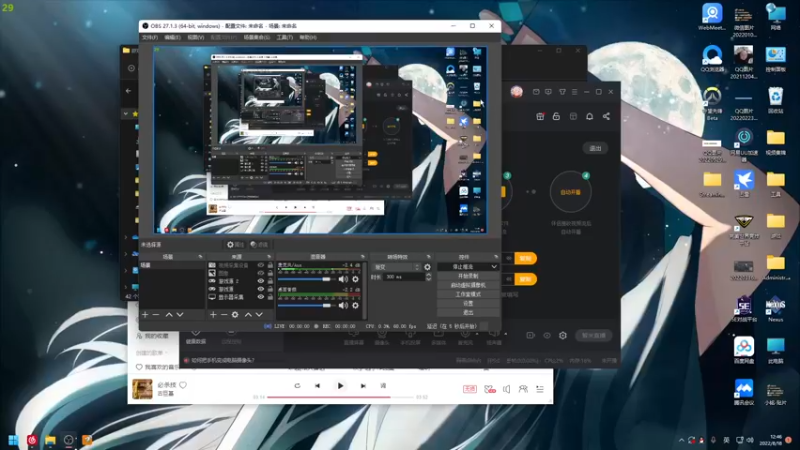
Task: Click 启动虚拟摄像机 button in OBS
Action: pyautogui.click(x=468, y=285)
